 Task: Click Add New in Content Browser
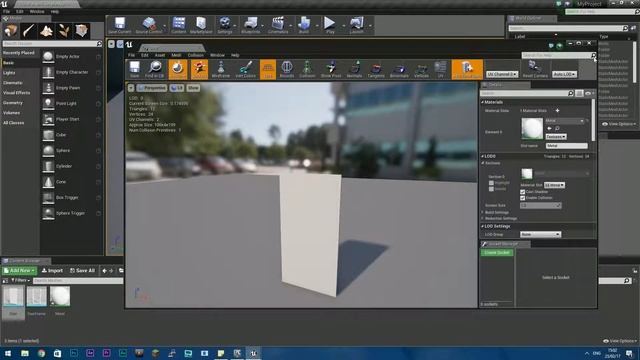pyautogui.click(x=19, y=271)
